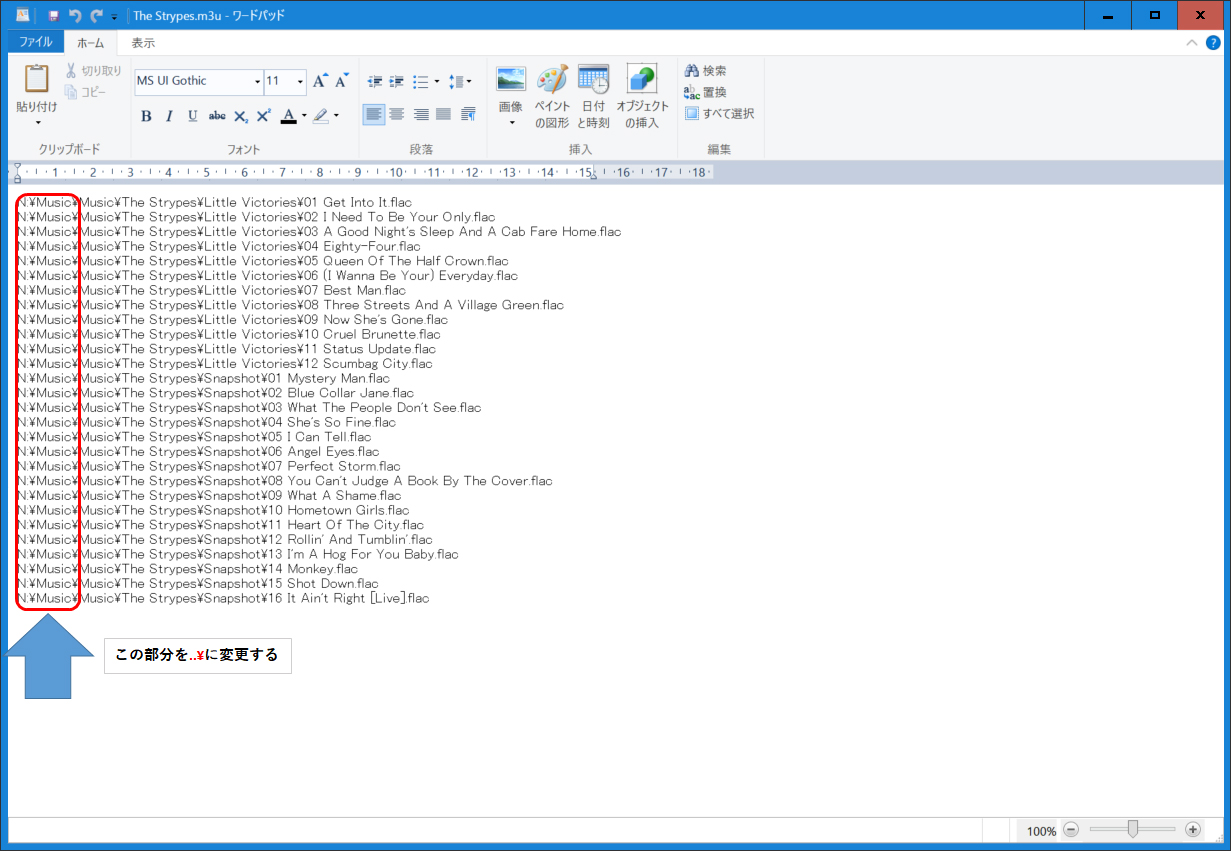Expand the MS UI Gothic font dropdown
This screenshot has width=1231, height=851.
click(x=257, y=82)
